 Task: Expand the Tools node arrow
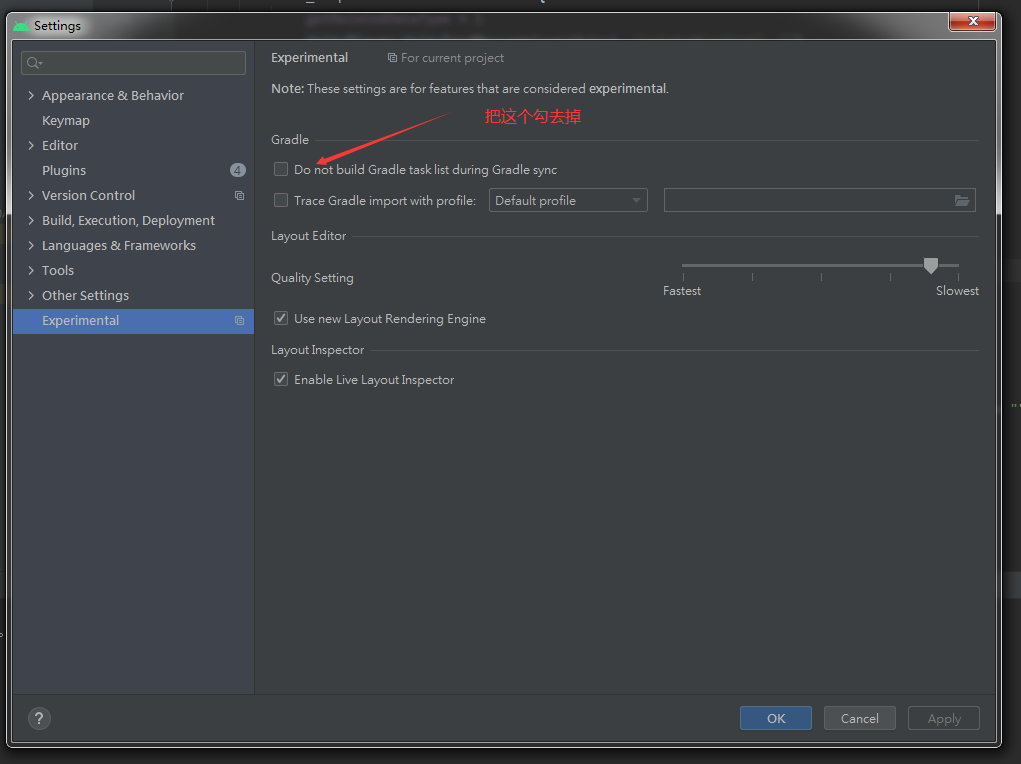coord(31,270)
